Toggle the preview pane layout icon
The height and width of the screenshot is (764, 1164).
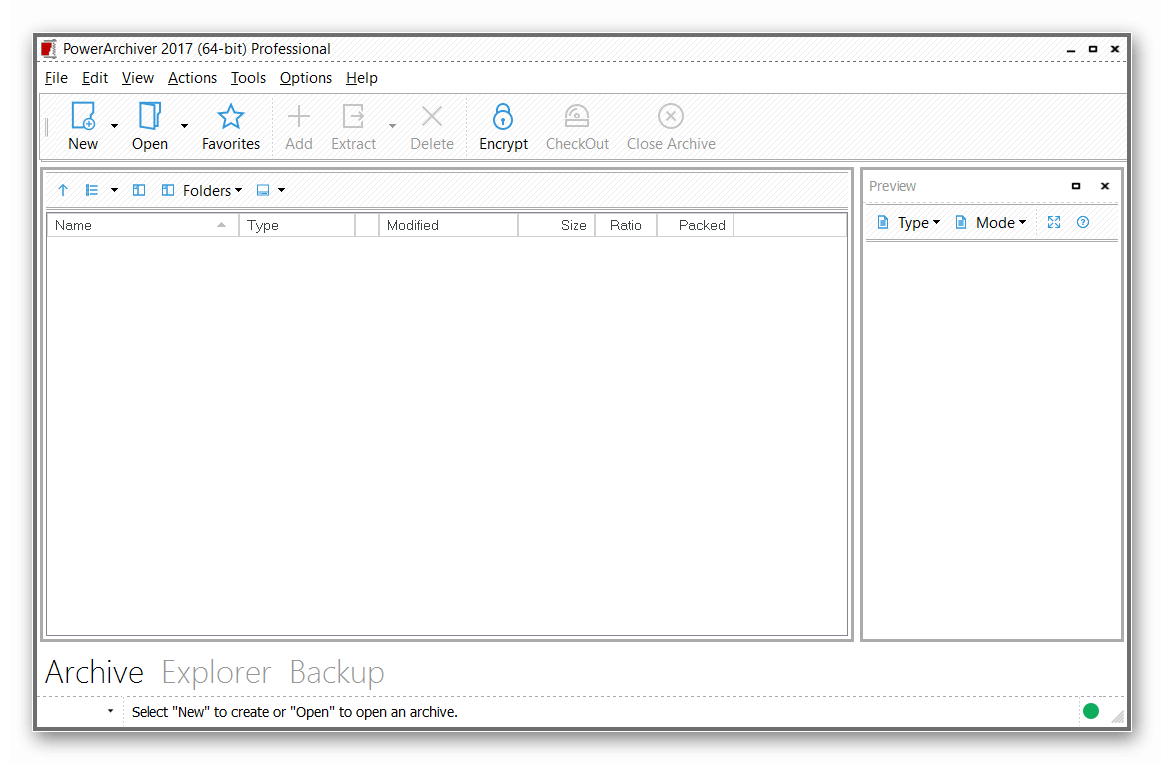263,190
